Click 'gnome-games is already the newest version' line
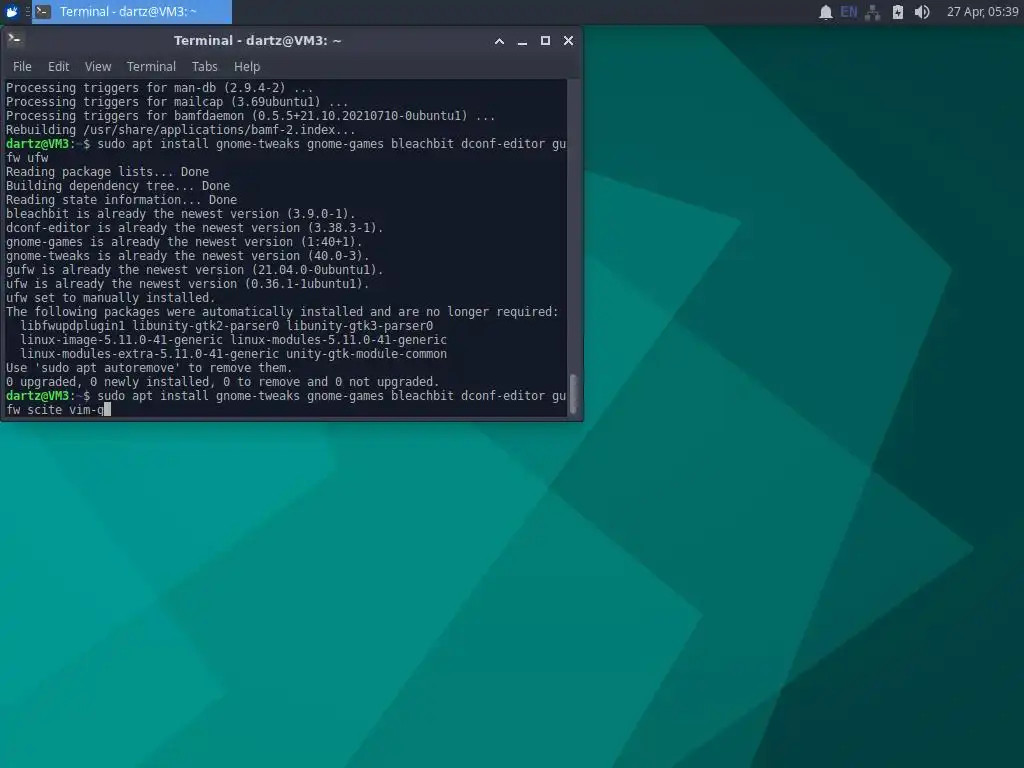Viewport: 1024px width, 768px height. (x=184, y=242)
